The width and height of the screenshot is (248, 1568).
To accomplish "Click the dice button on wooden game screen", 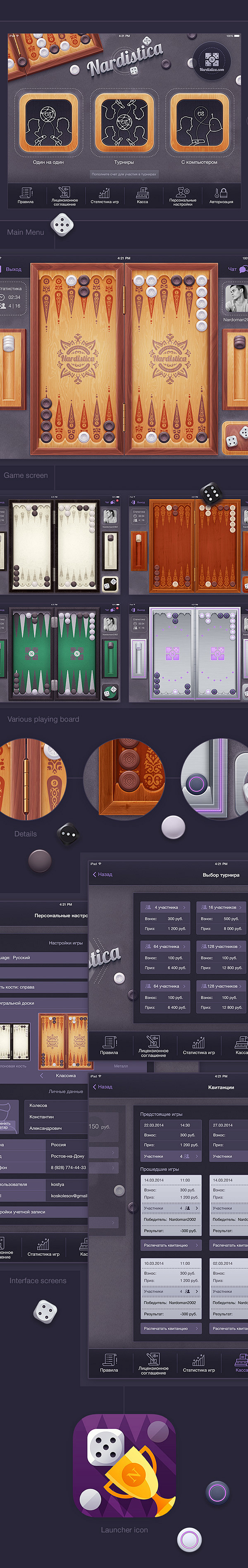I will click(235, 439).
